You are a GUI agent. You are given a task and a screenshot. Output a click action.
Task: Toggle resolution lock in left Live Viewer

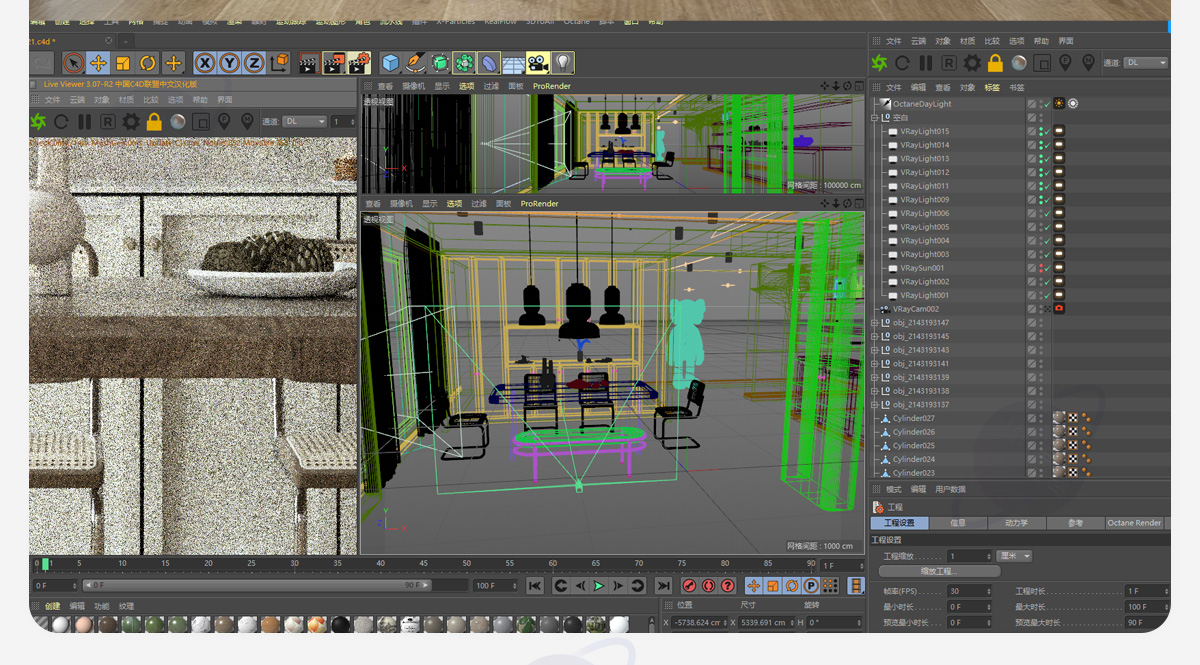[x=154, y=121]
